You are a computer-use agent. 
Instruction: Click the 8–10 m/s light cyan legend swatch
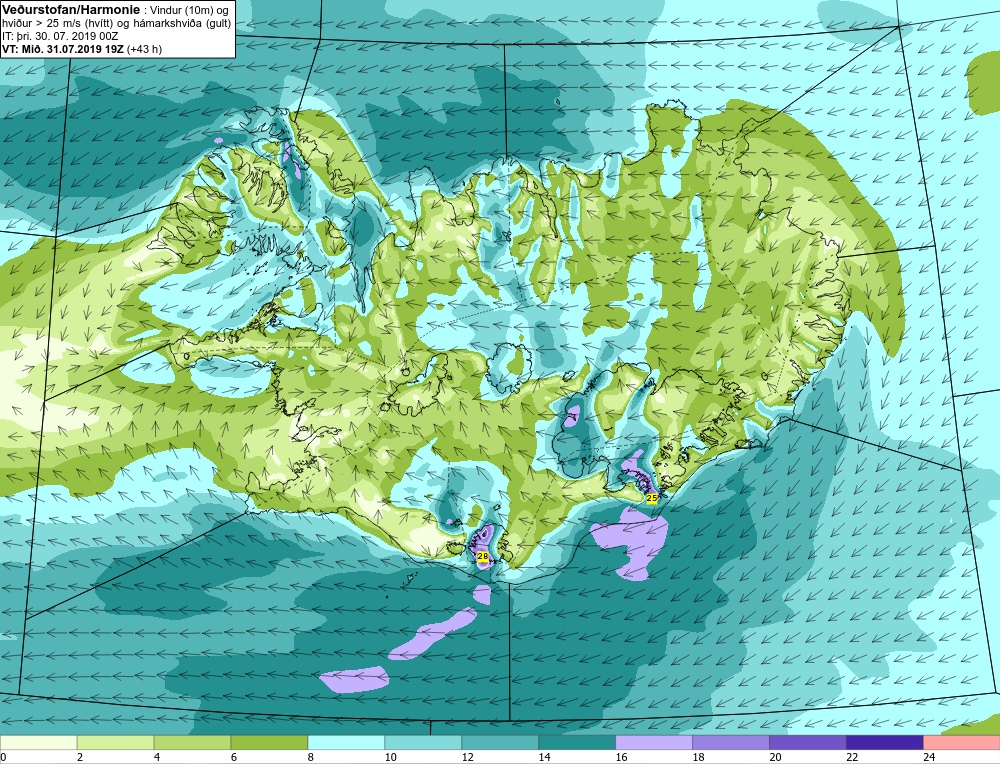346,743
